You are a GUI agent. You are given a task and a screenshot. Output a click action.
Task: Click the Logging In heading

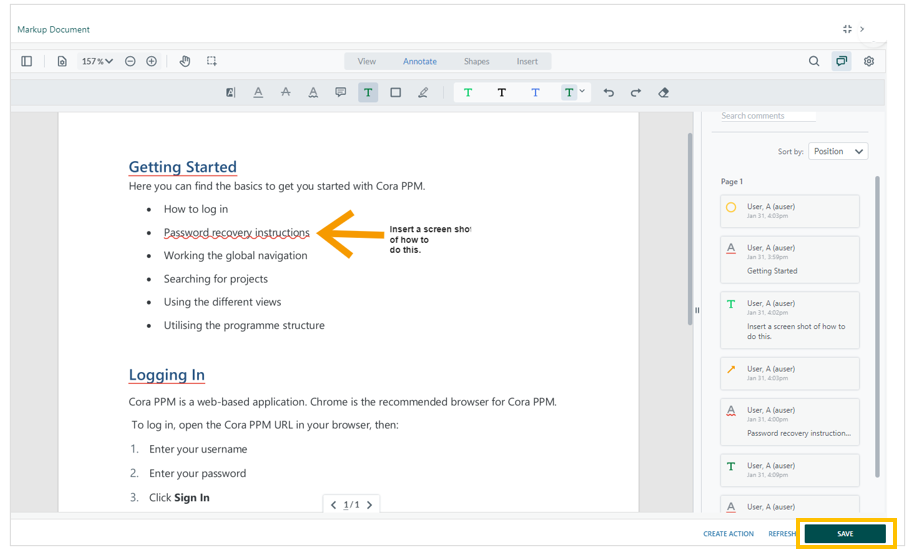click(167, 375)
